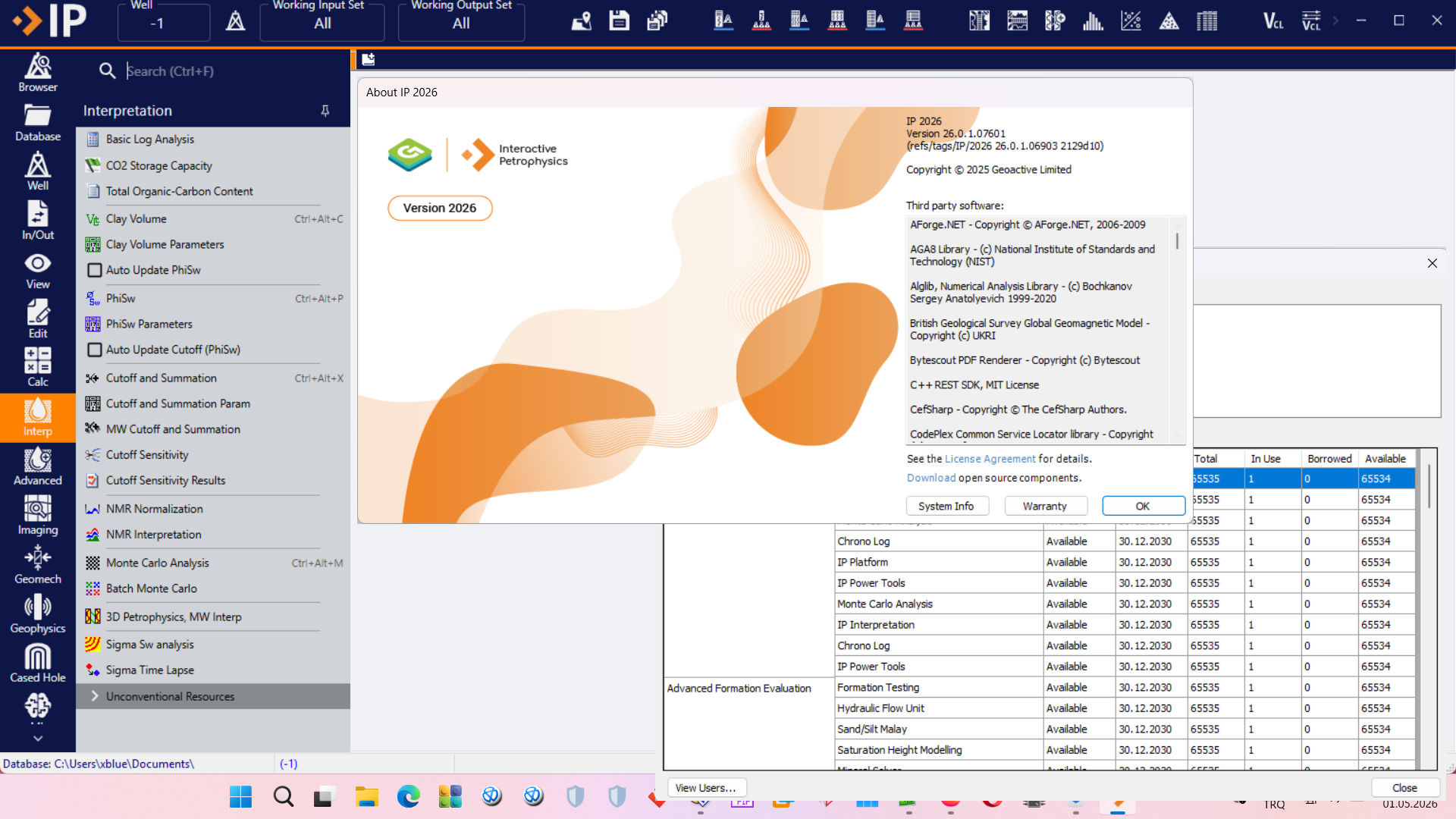Click the Vcl clay volume toolbar icon
Image resolution: width=1456 pixels, height=819 pixels.
pos(1273,20)
